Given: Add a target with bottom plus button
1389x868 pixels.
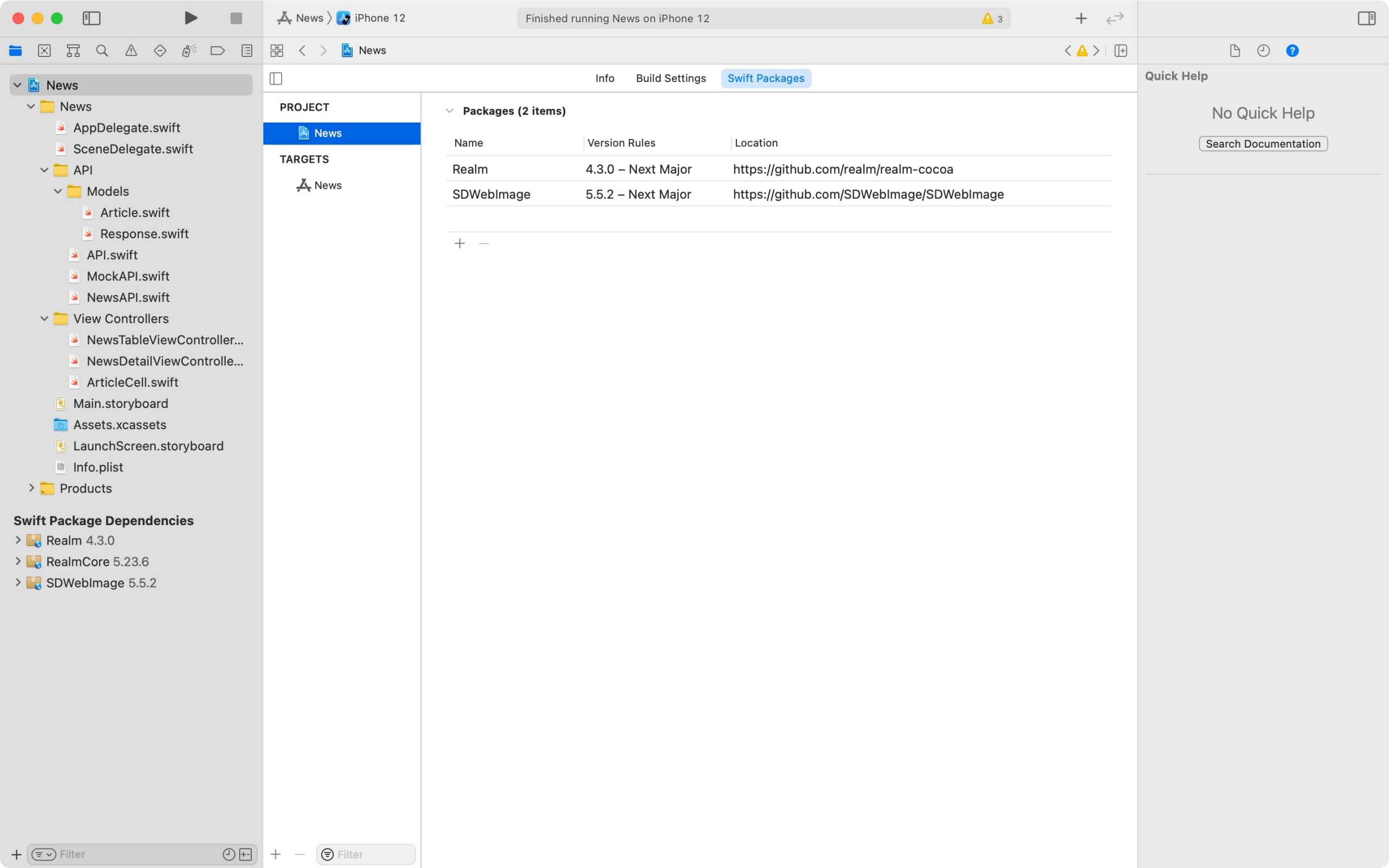Looking at the screenshot, I should point(276,854).
